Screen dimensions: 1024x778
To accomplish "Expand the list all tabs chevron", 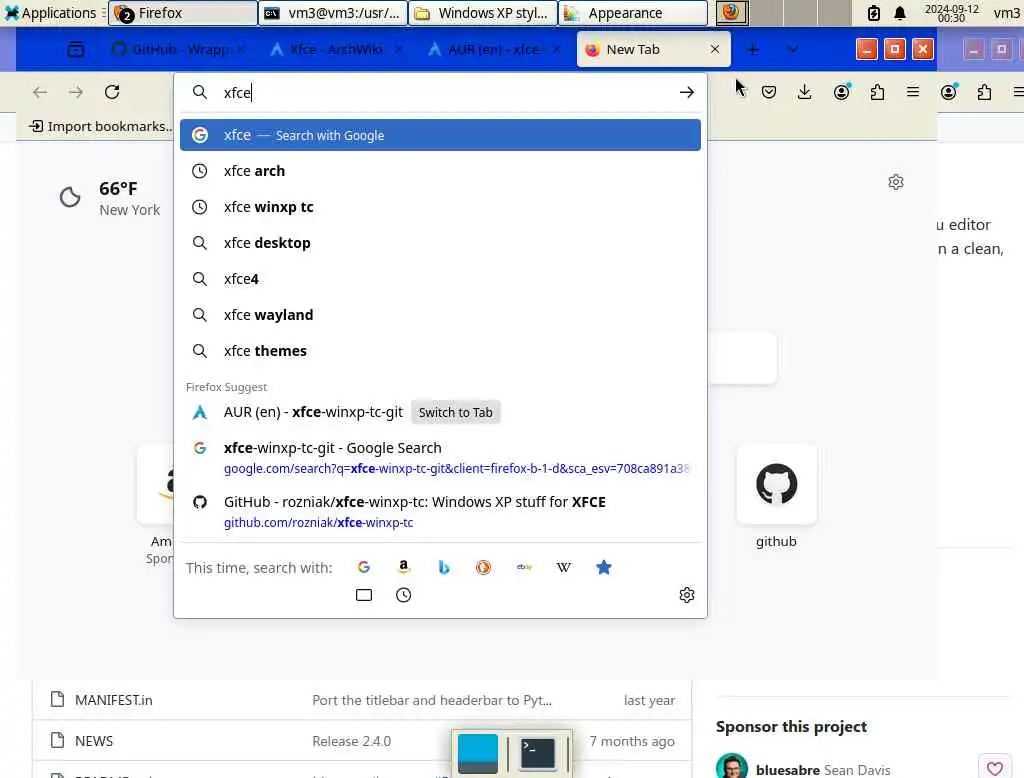I will (792, 49).
